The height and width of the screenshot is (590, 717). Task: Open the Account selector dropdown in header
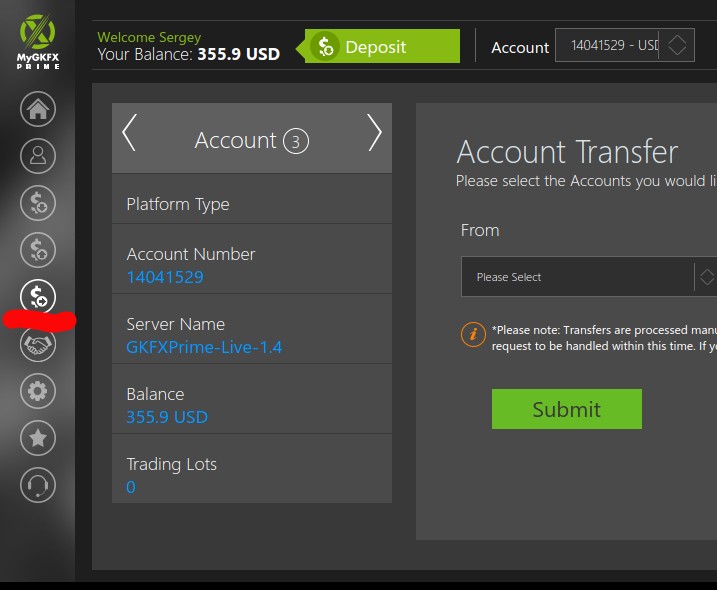[x=624, y=46]
